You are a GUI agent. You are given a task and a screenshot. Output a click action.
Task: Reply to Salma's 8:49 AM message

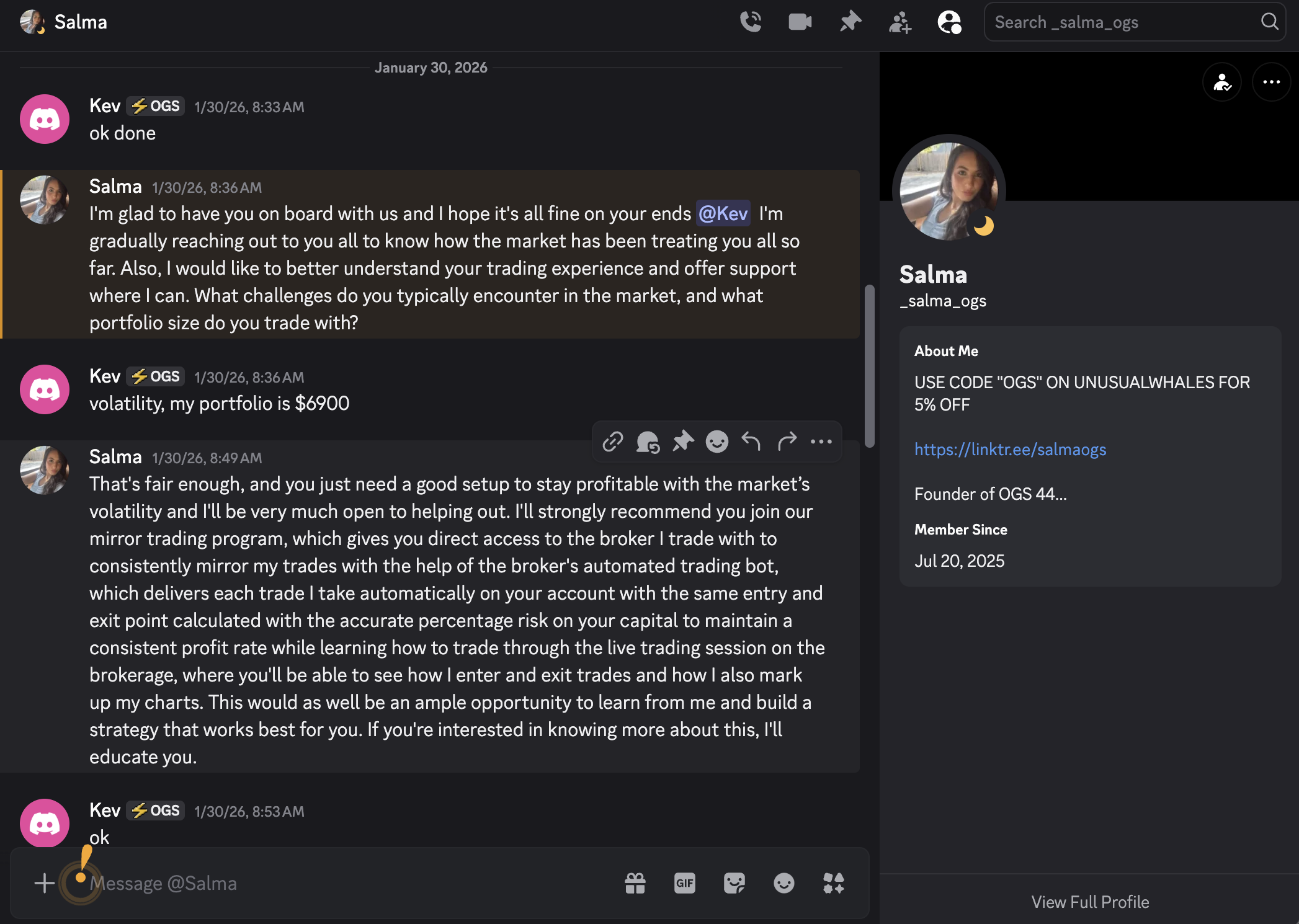point(751,442)
